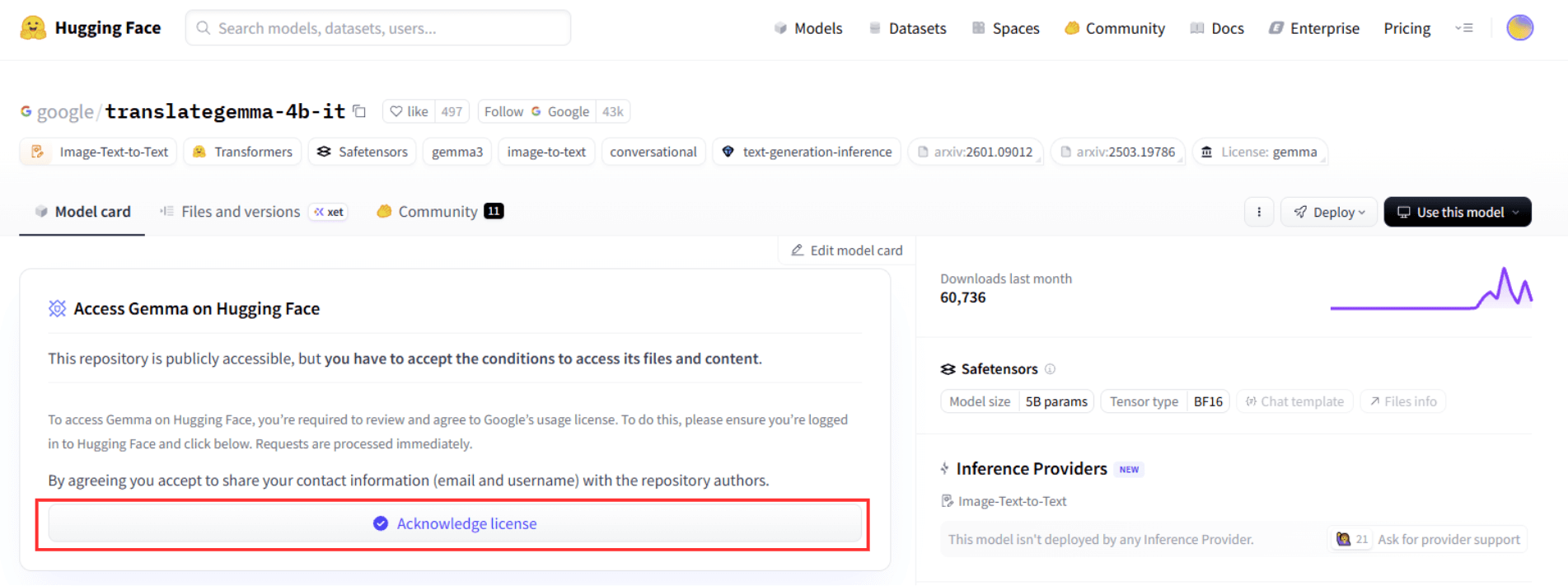Click in the search models input field
The image size is (1568, 586).
tap(379, 28)
